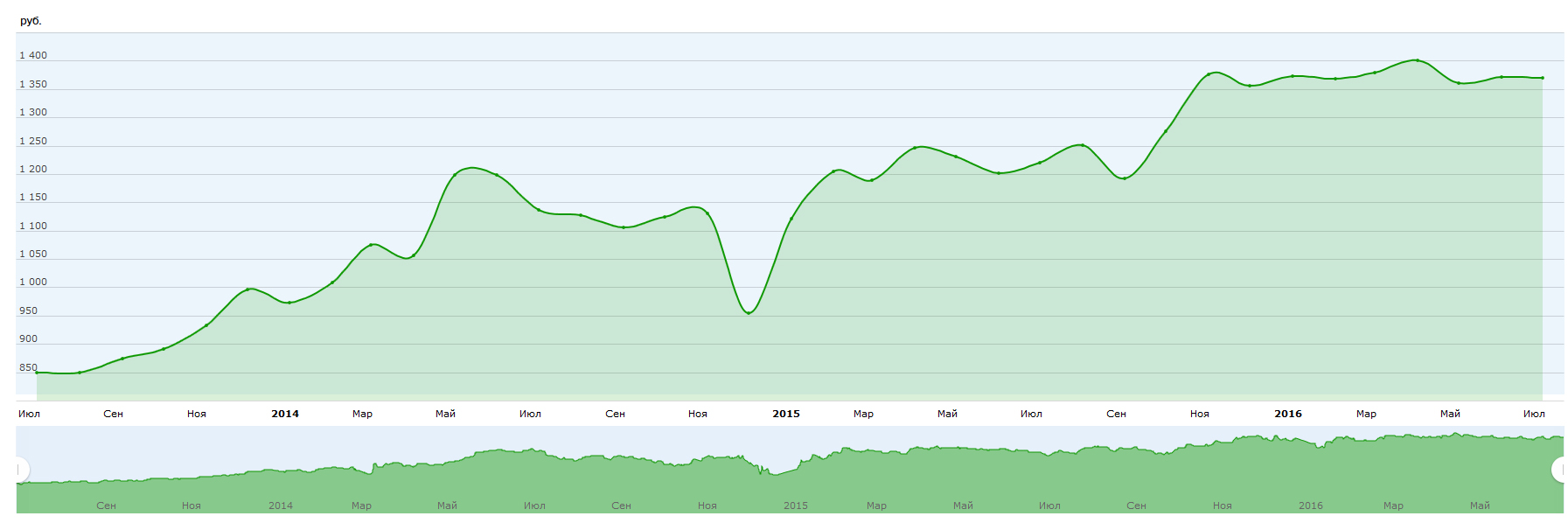1568x523 pixels.
Task: Select the first data point at chart start
Action: click(x=37, y=373)
